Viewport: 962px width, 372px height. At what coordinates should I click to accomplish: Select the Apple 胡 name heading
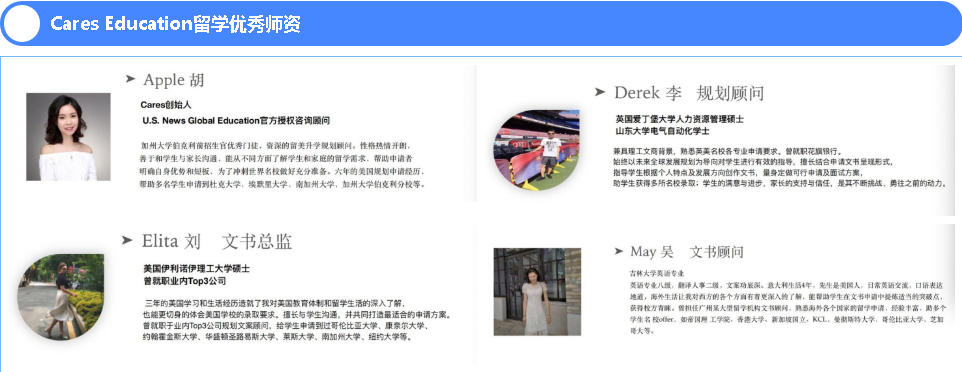tap(174, 79)
